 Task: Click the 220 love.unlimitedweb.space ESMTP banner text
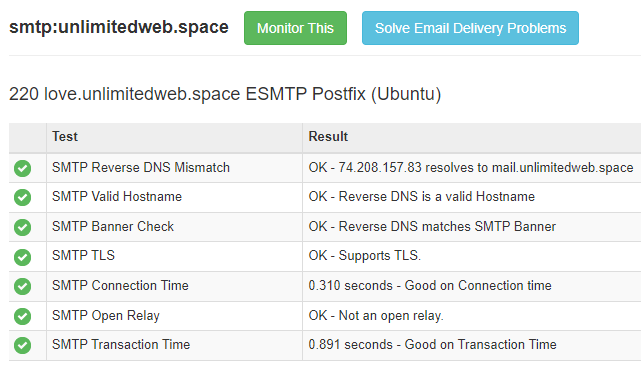coord(225,94)
